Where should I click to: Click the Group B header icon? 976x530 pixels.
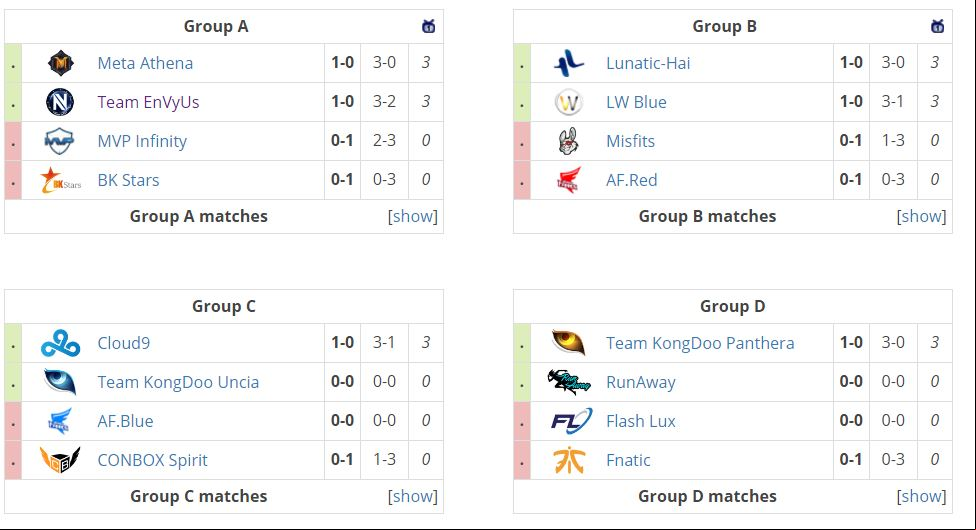[x=937, y=26]
